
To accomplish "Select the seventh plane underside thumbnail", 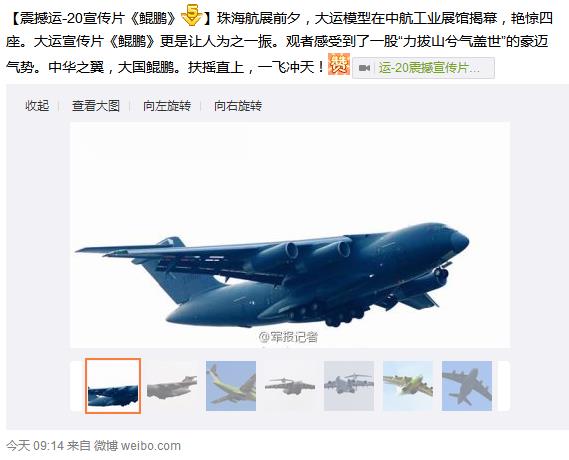I will [x=467, y=386].
